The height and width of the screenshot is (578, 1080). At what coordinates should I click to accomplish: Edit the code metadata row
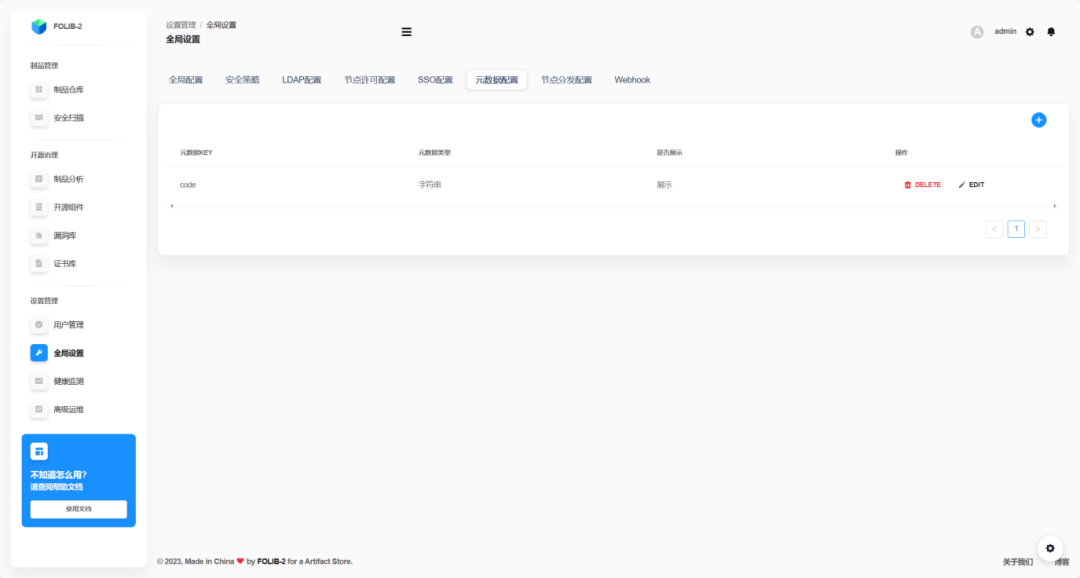click(x=971, y=185)
